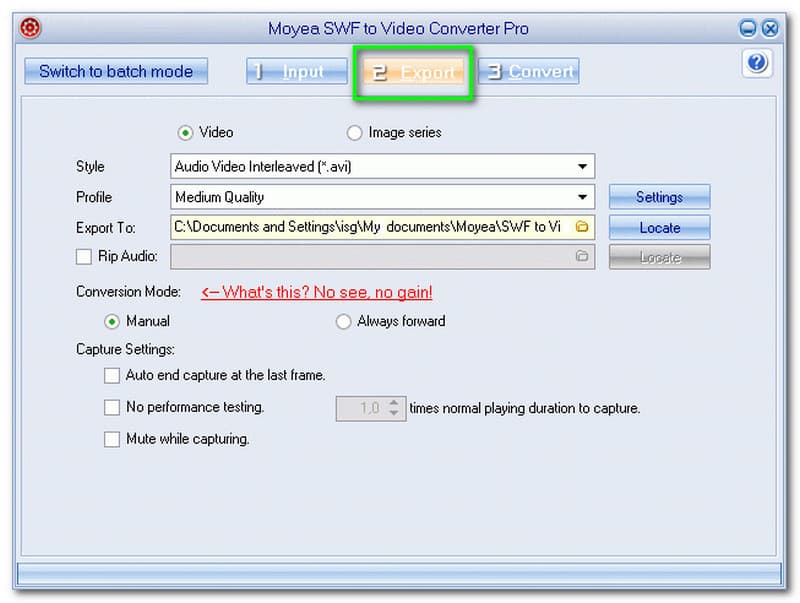Viewport: 800px width, 603px height.
Task: Open the What's this conversion mode link
Action: 317,292
